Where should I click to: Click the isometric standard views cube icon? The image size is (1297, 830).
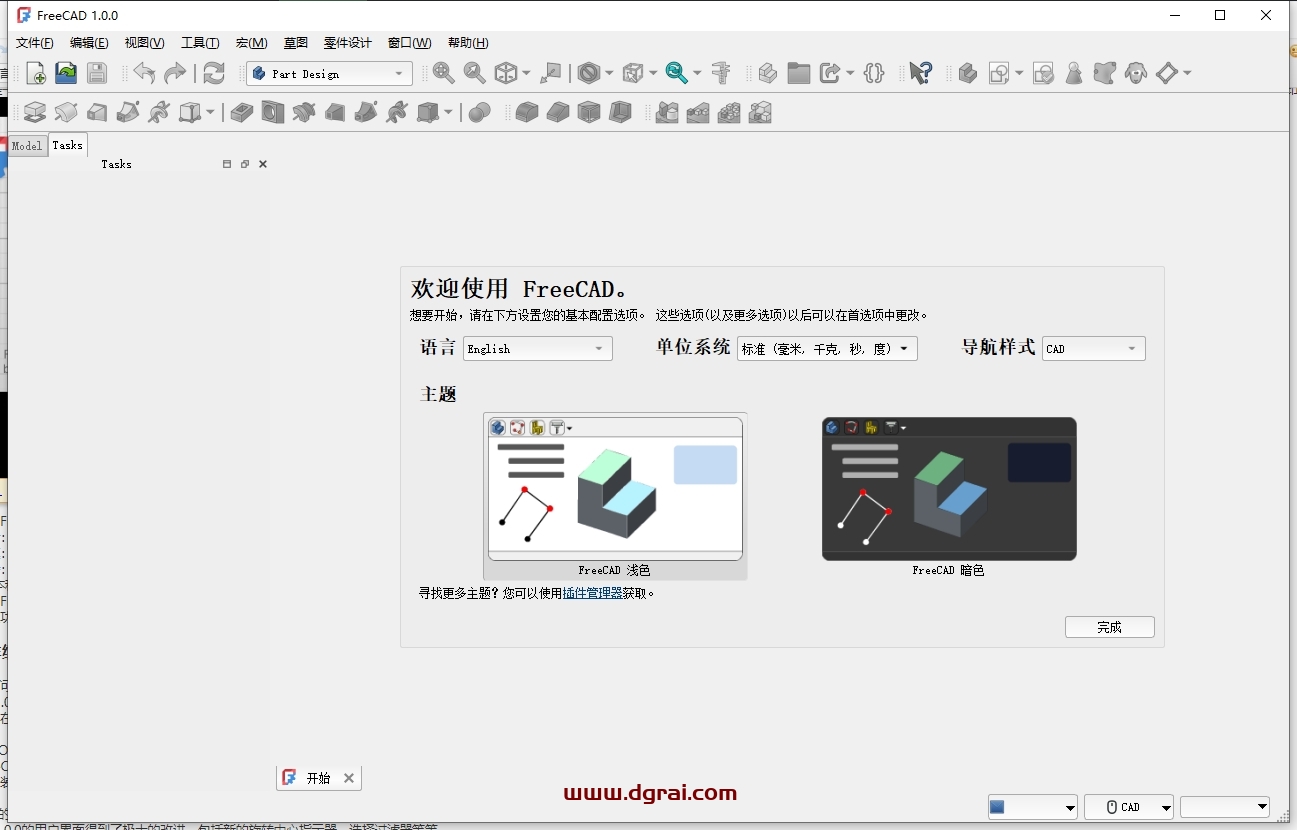point(507,73)
